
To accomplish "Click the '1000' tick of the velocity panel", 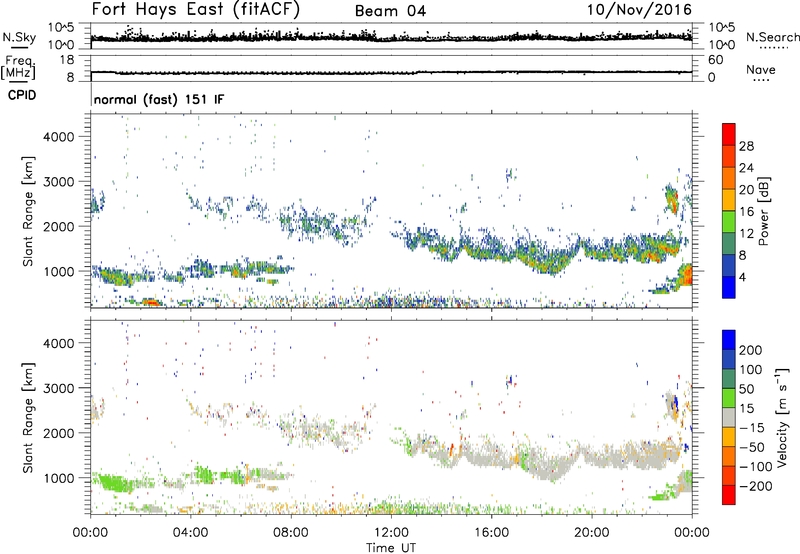I will point(58,478).
